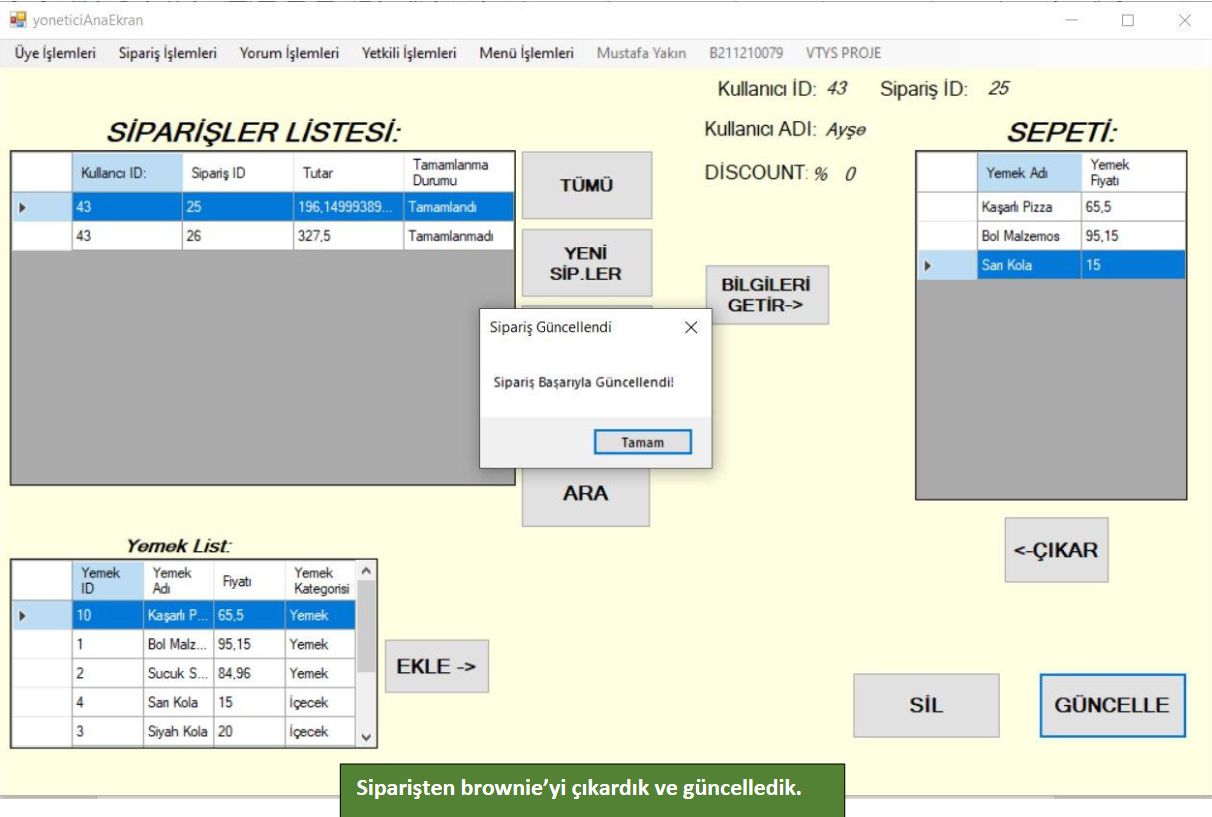Click Tamam in the Sipariş Güncellendi dialog

pyautogui.click(x=642, y=442)
